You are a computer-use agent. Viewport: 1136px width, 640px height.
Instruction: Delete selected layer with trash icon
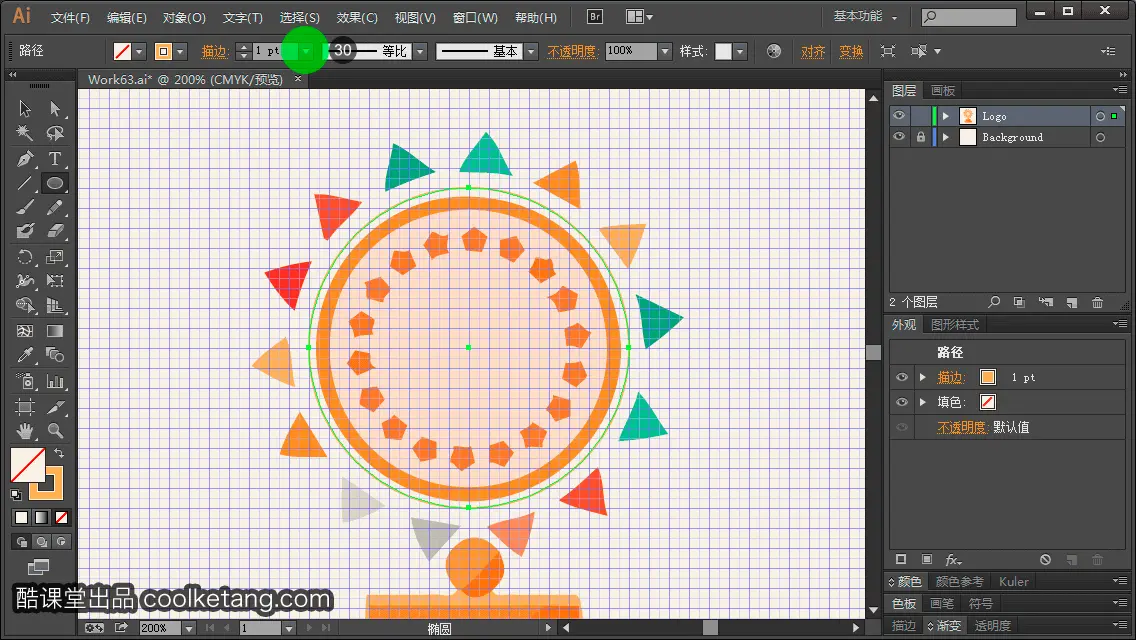(1098, 302)
